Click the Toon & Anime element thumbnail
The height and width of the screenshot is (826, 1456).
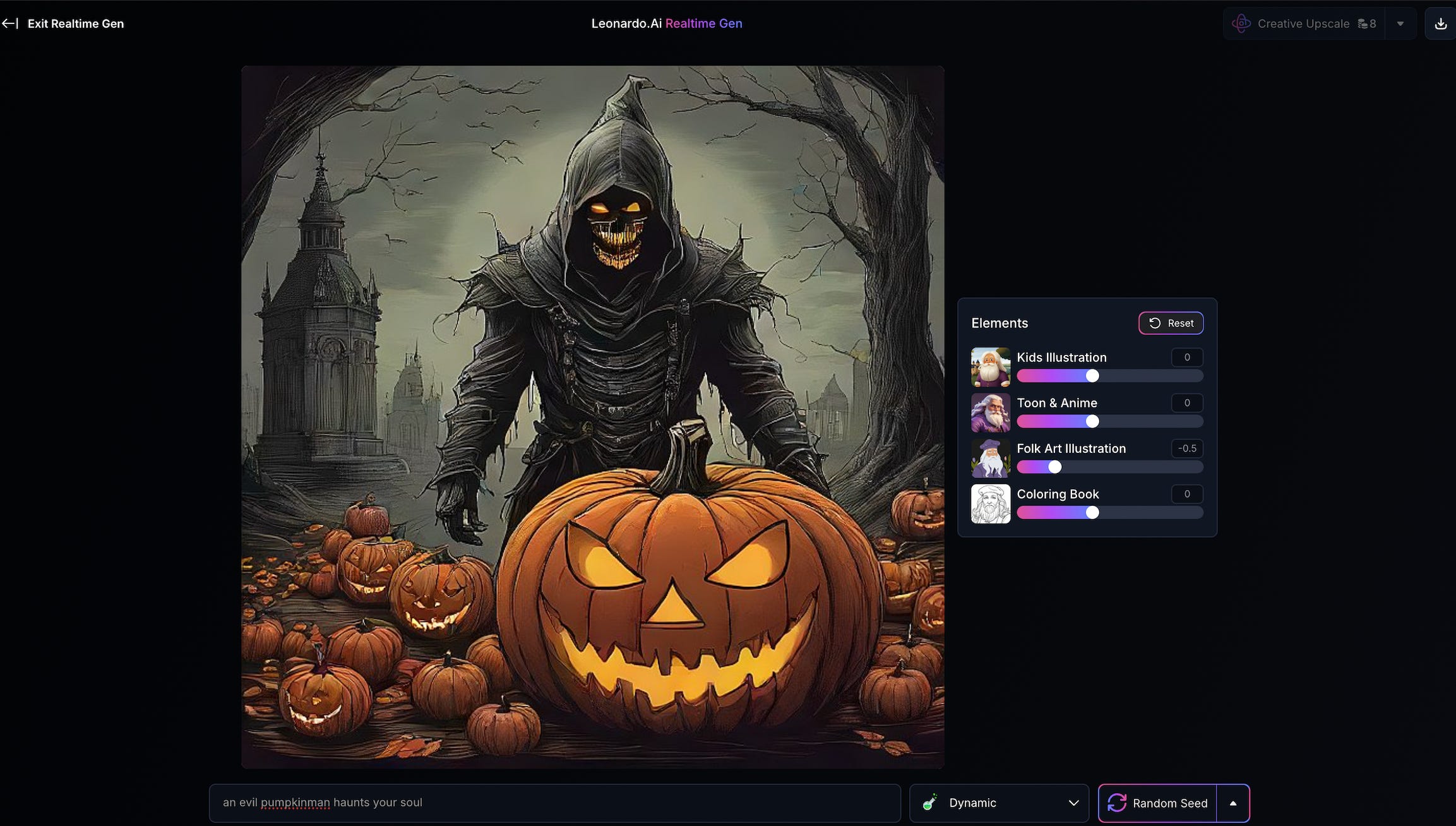[990, 412]
